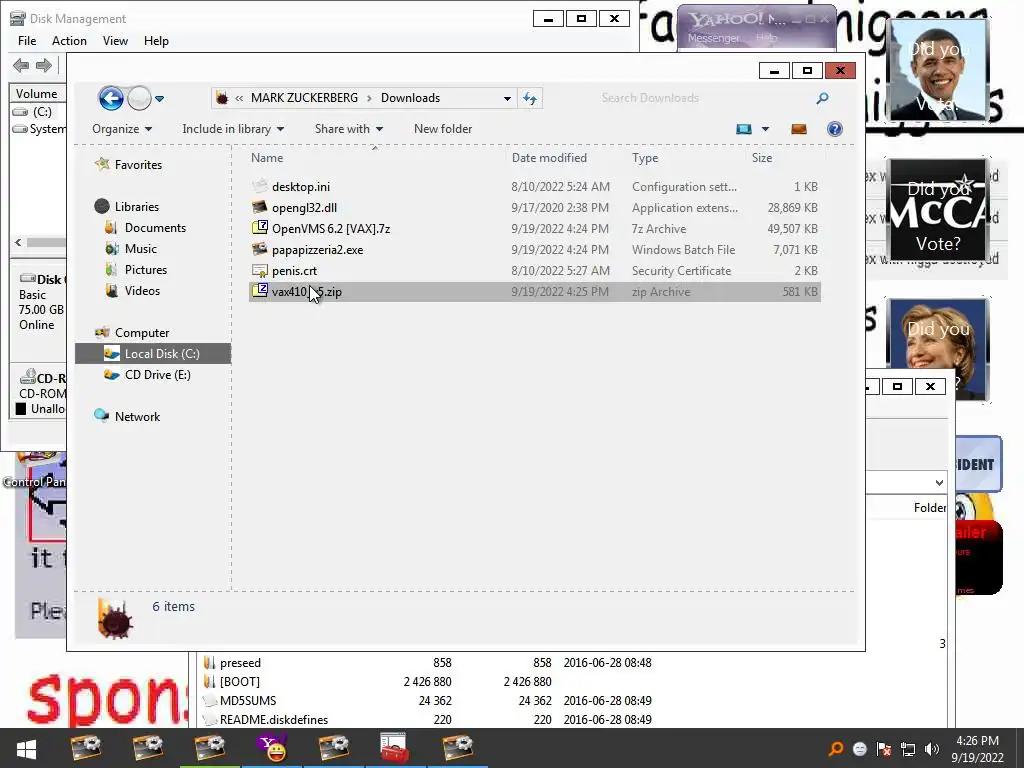Open the Organize menu
Image resolution: width=1024 pixels, height=768 pixels.
coord(122,129)
